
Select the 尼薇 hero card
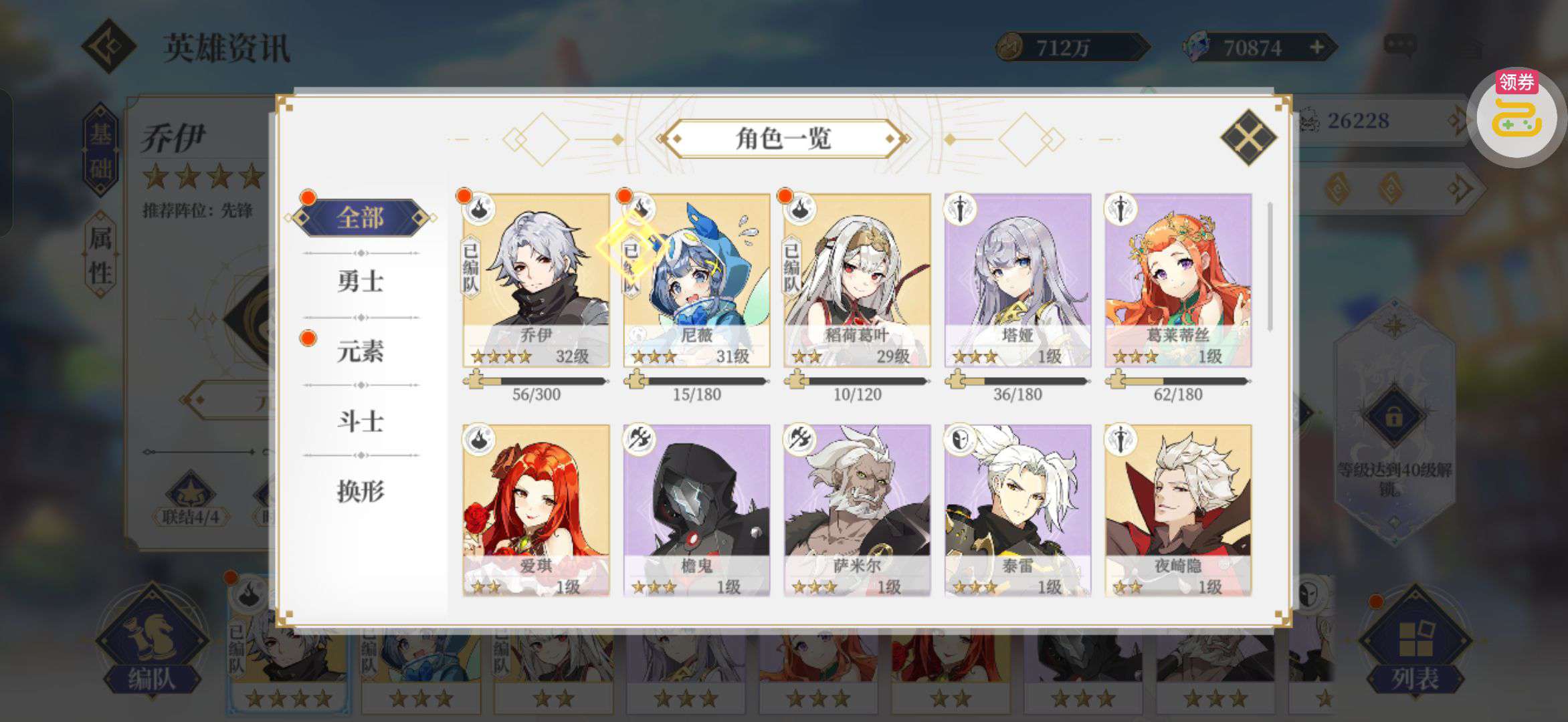coord(696,280)
